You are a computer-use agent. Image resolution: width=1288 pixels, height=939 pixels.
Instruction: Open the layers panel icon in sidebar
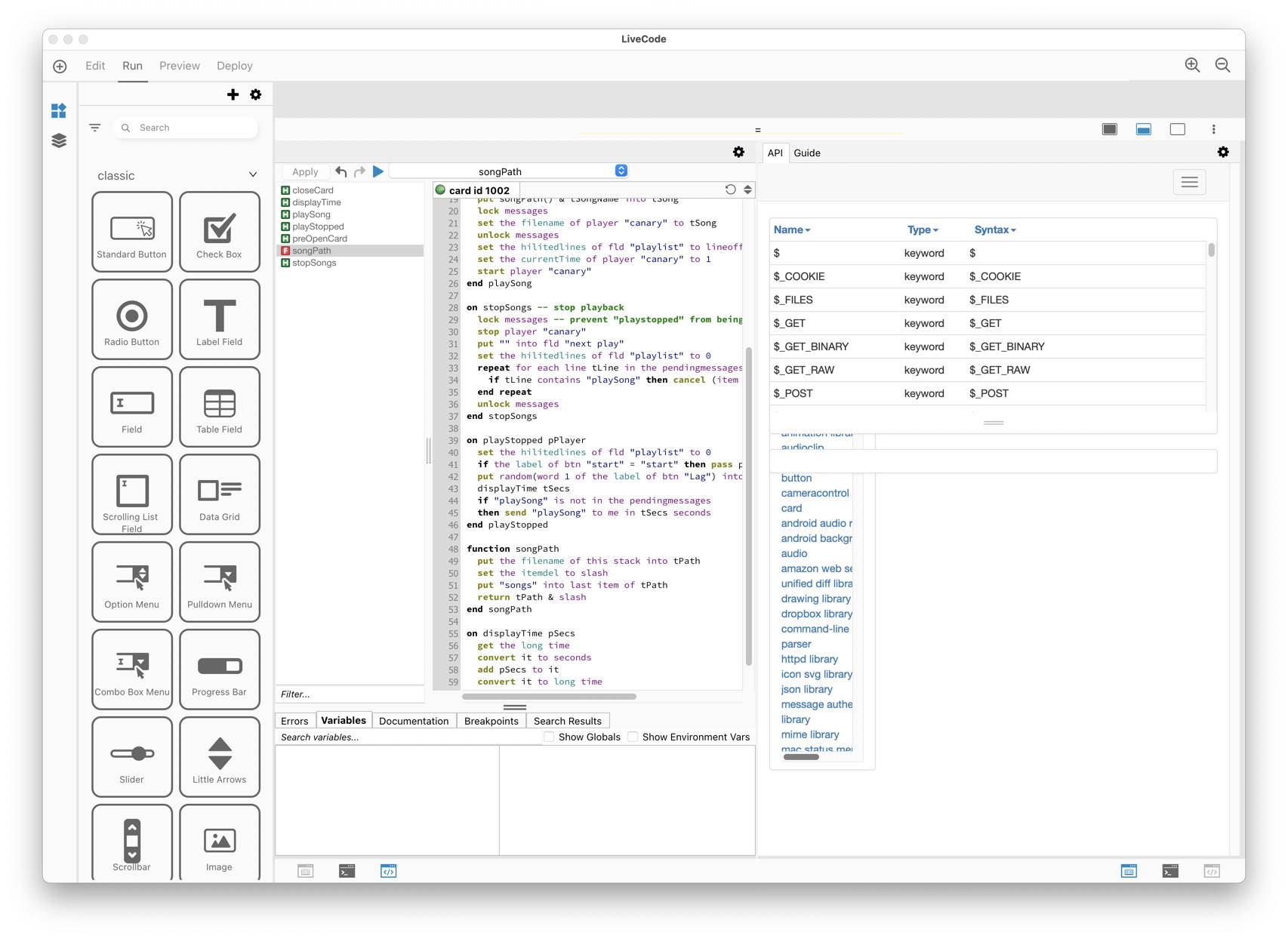pyautogui.click(x=59, y=140)
